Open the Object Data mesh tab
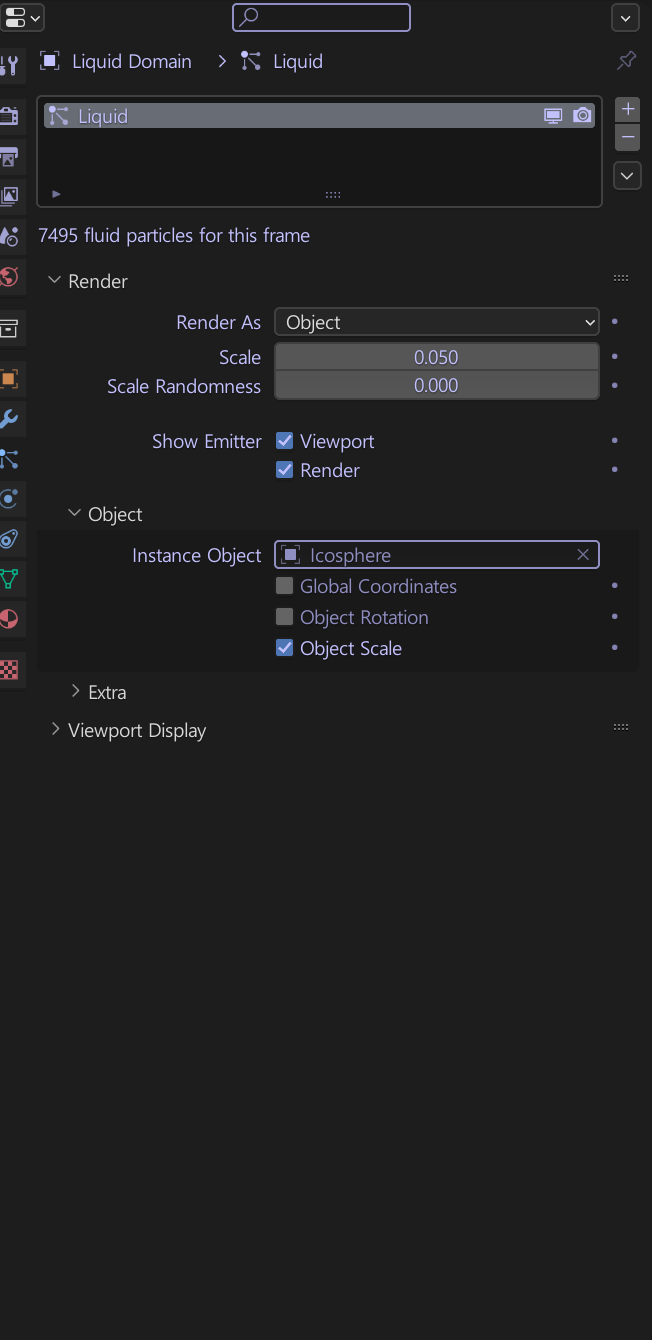 [x=9, y=579]
